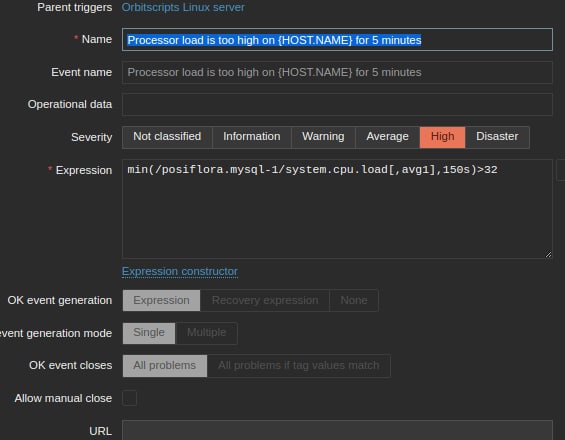
Task: Select the High severity button
Action: 442,137
